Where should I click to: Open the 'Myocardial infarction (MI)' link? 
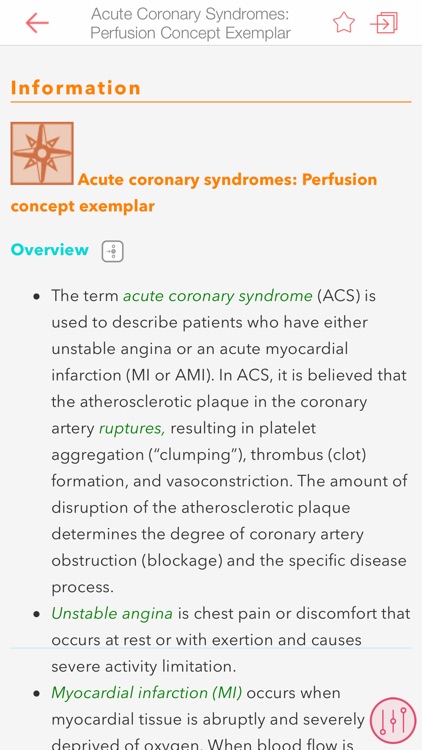(146, 693)
